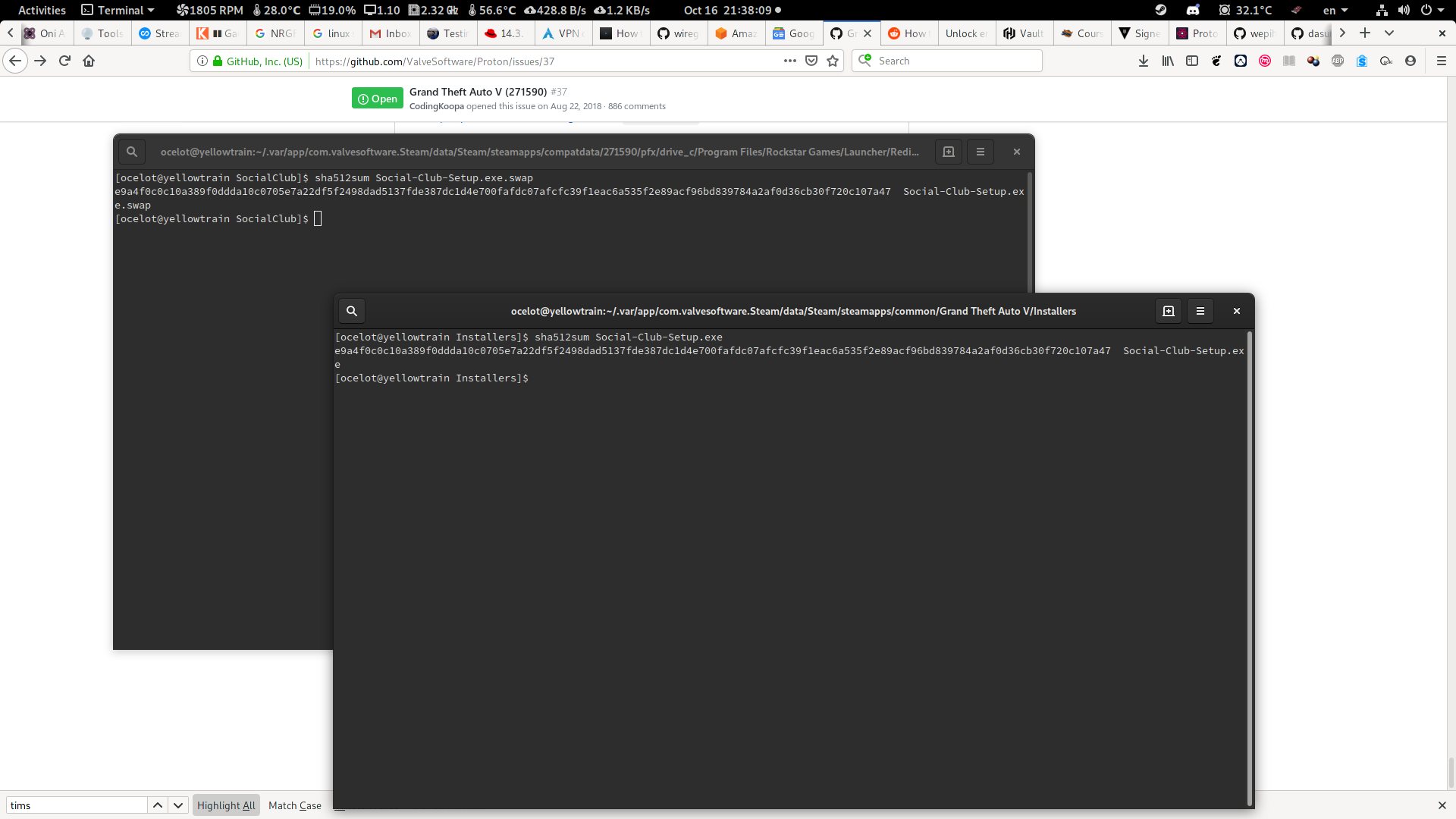The height and width of the screenshot is (819, 1456).
Task: Click the GNOME foot extension icon
Action: [x=1216, y=61]
